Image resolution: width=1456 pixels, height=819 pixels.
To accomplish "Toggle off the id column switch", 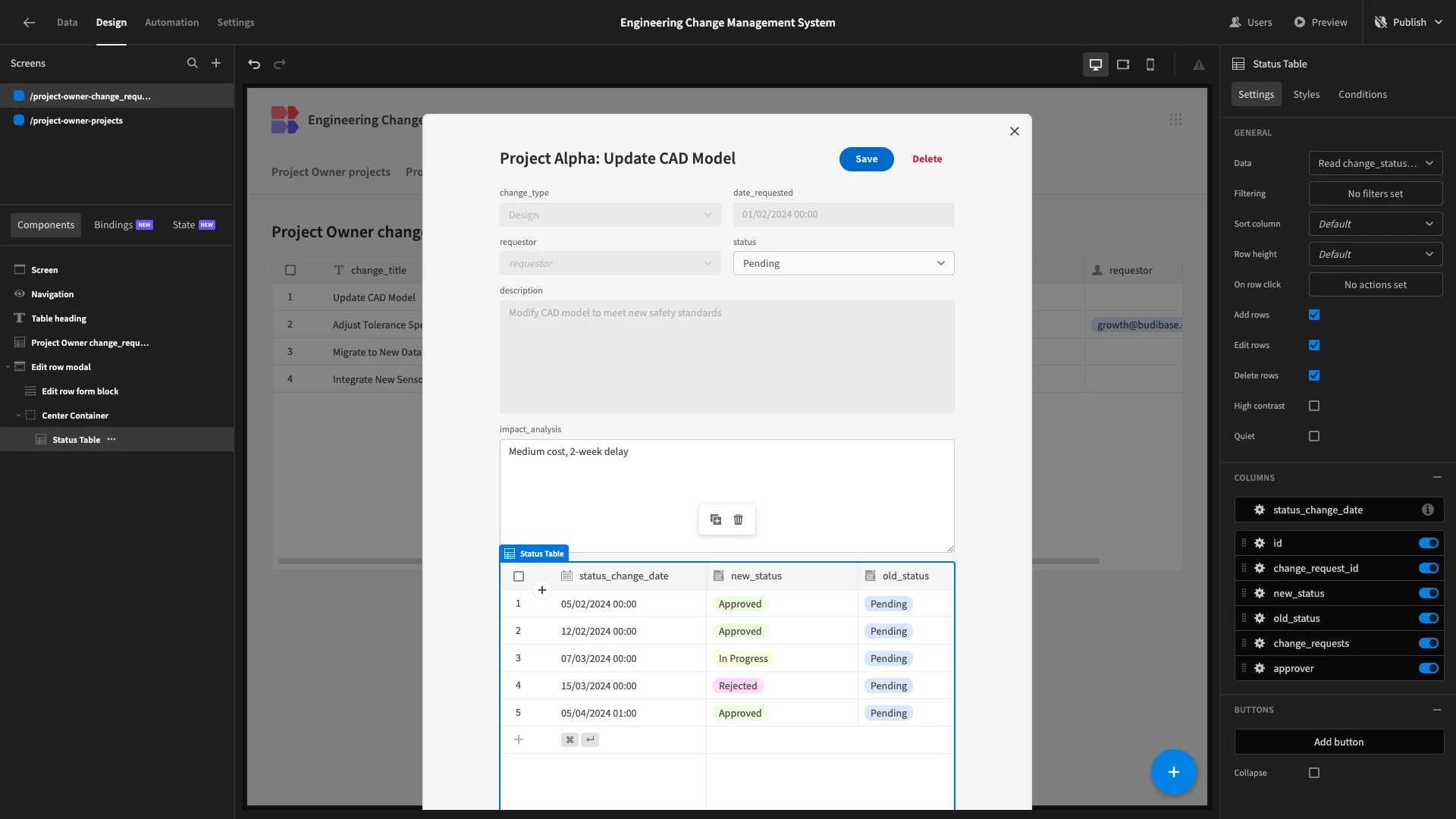I will coord(1429,544).
